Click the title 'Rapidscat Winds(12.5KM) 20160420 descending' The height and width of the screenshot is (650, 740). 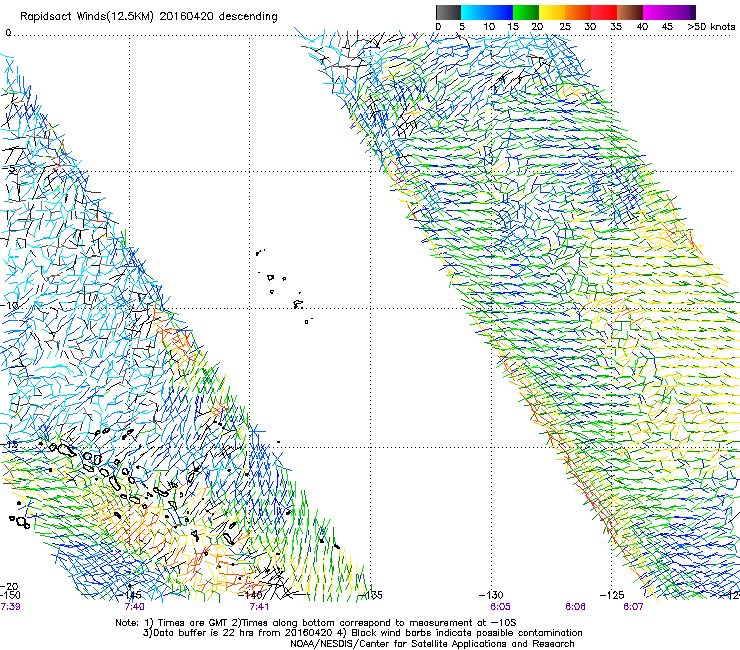[149, 17]
